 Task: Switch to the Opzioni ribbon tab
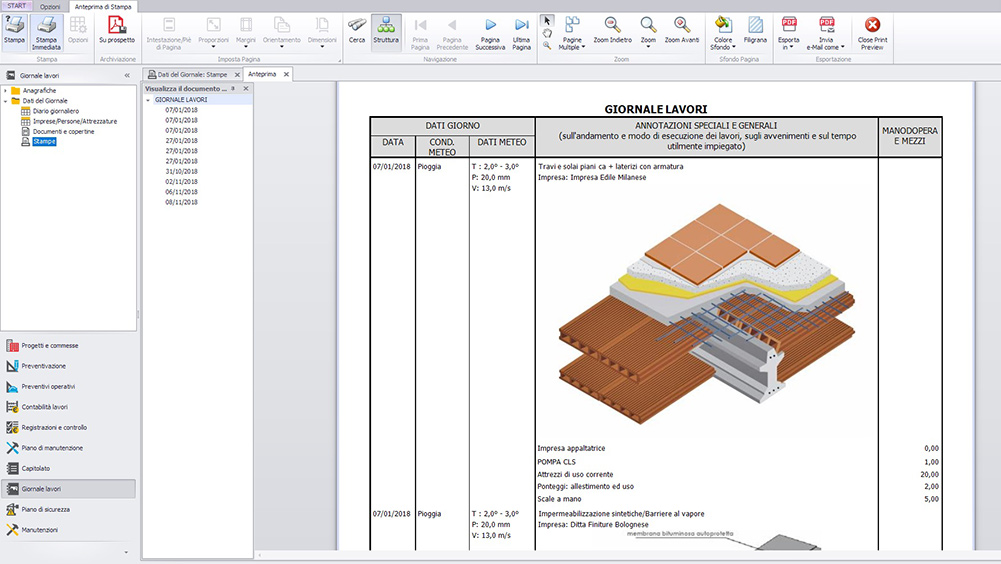[x=50, y=6]
